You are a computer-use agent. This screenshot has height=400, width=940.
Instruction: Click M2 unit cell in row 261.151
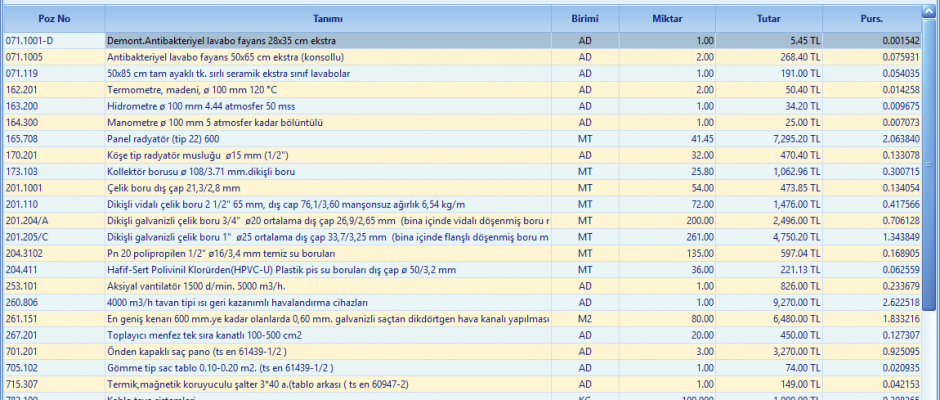(x=585, y=318)
